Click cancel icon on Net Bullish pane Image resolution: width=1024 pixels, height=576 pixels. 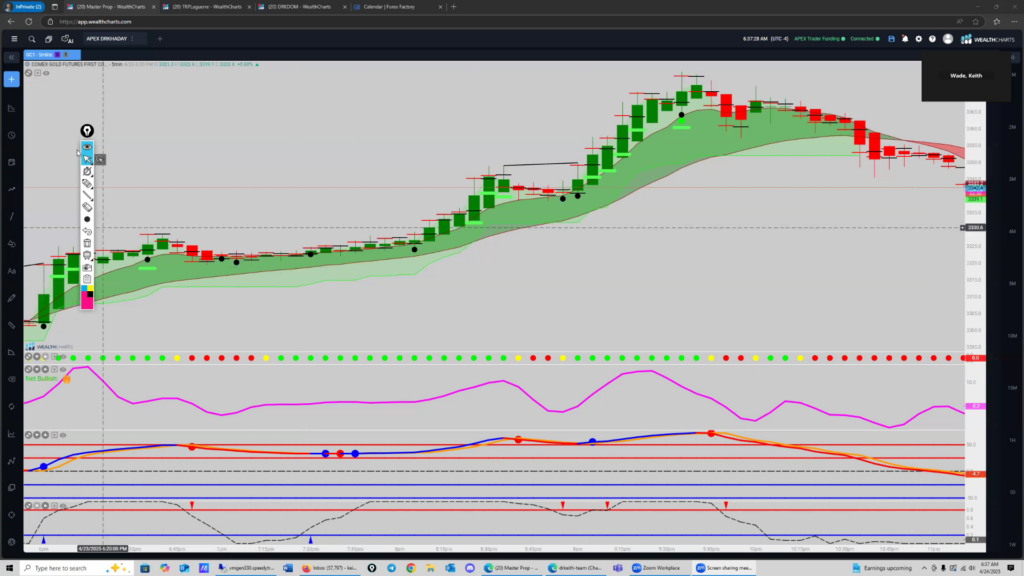[x=28, y=370]
